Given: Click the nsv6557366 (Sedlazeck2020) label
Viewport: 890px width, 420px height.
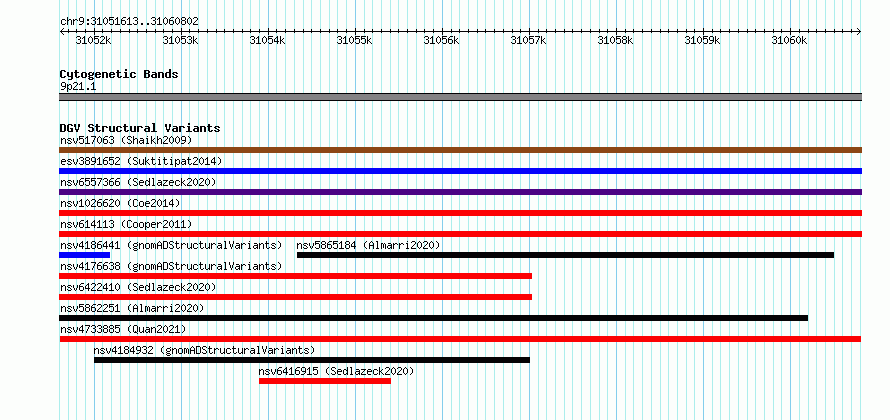Looking at the screenshot, I should click(138, 182).
